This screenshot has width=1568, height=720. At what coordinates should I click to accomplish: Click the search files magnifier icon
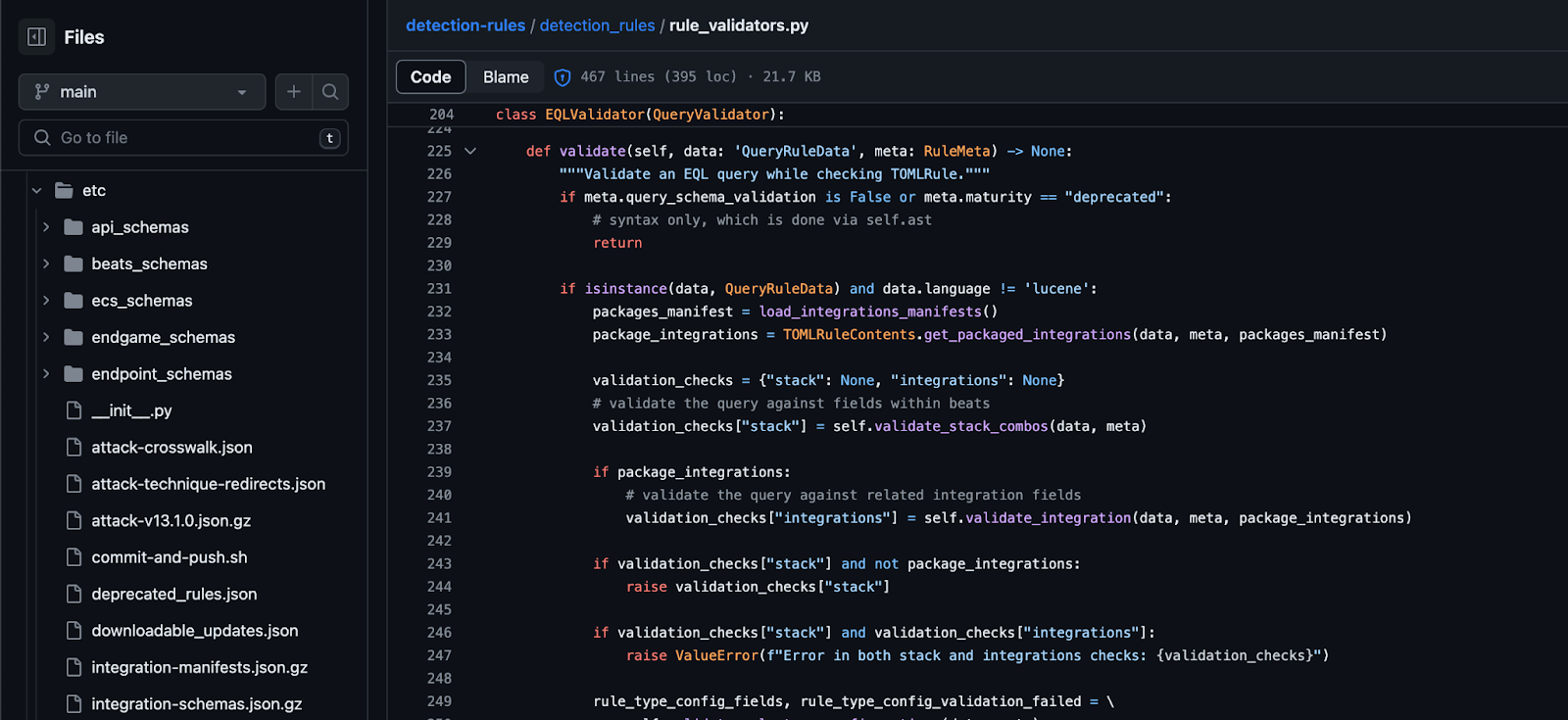(x=330, y=92)
